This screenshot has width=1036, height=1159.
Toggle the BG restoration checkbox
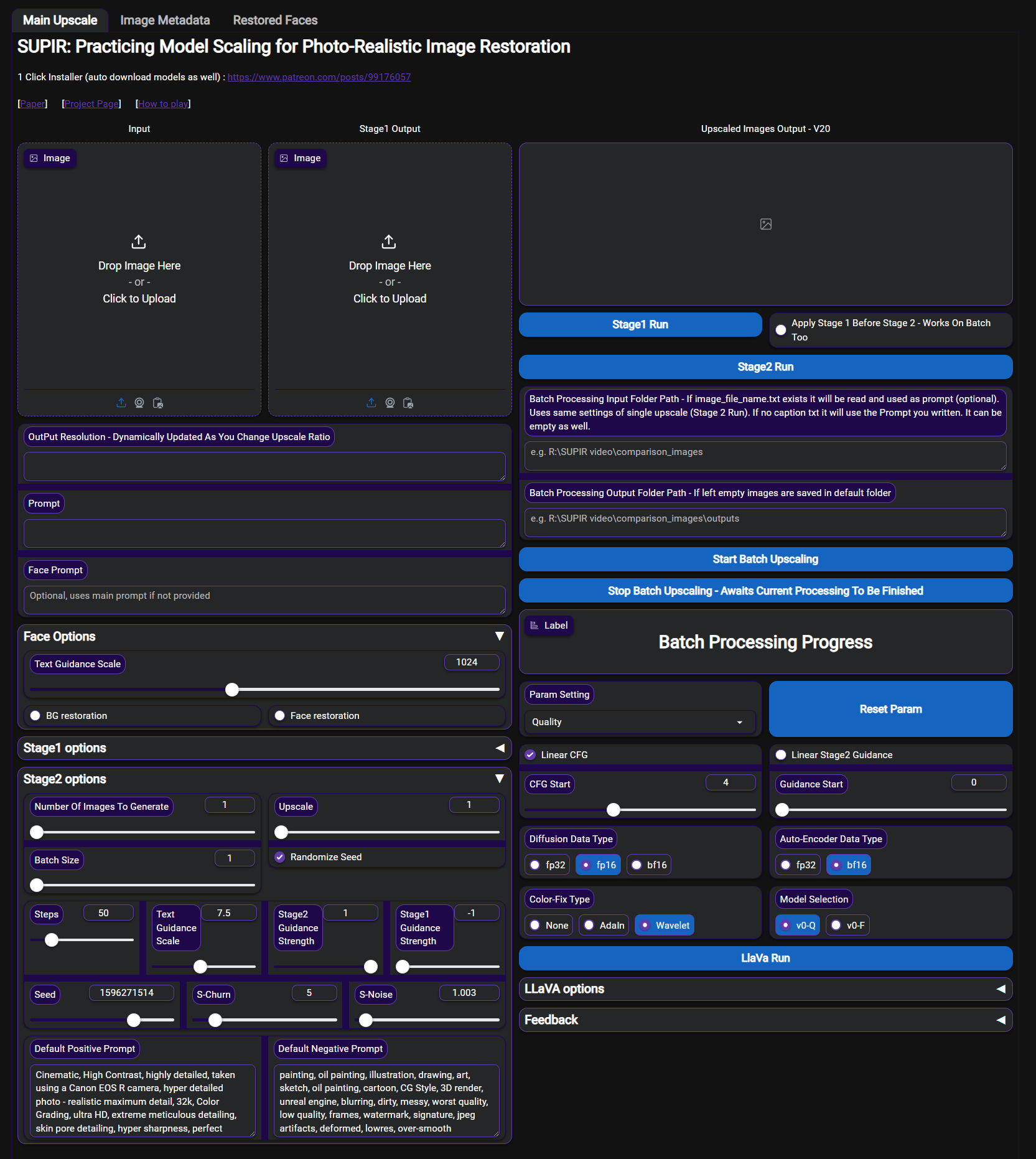[x=35, y=716]
